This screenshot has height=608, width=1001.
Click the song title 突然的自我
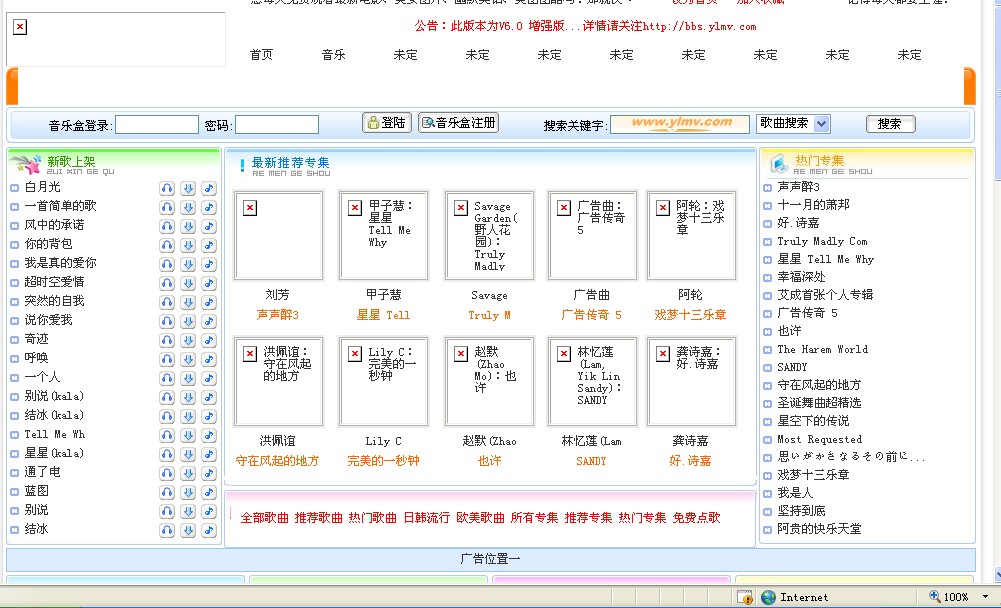click(x=54, y=301)
